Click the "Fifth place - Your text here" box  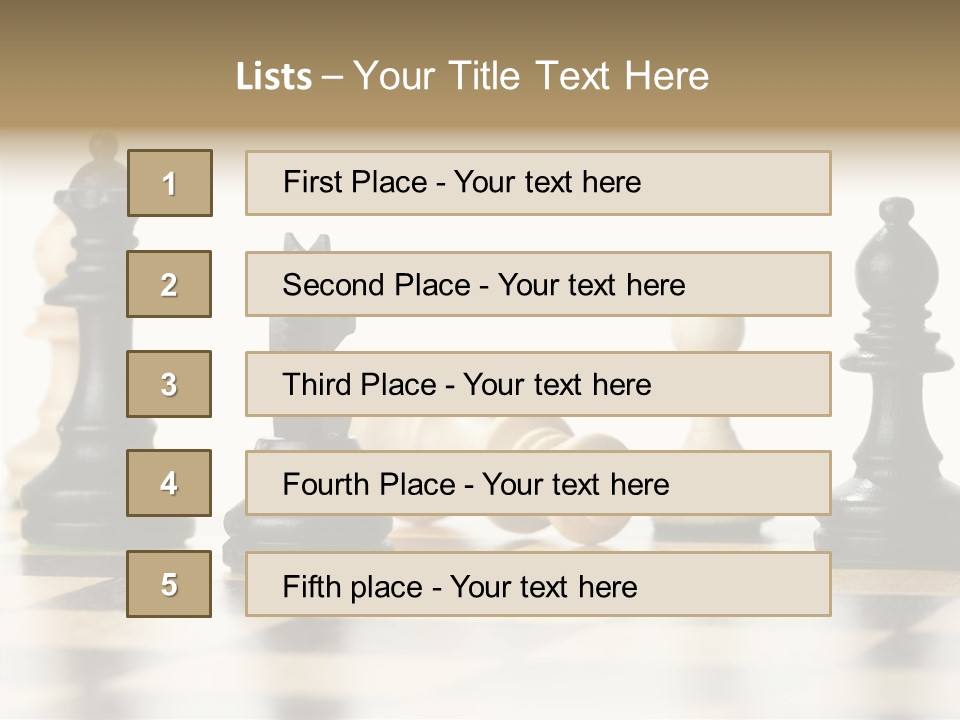coord(538,584)
